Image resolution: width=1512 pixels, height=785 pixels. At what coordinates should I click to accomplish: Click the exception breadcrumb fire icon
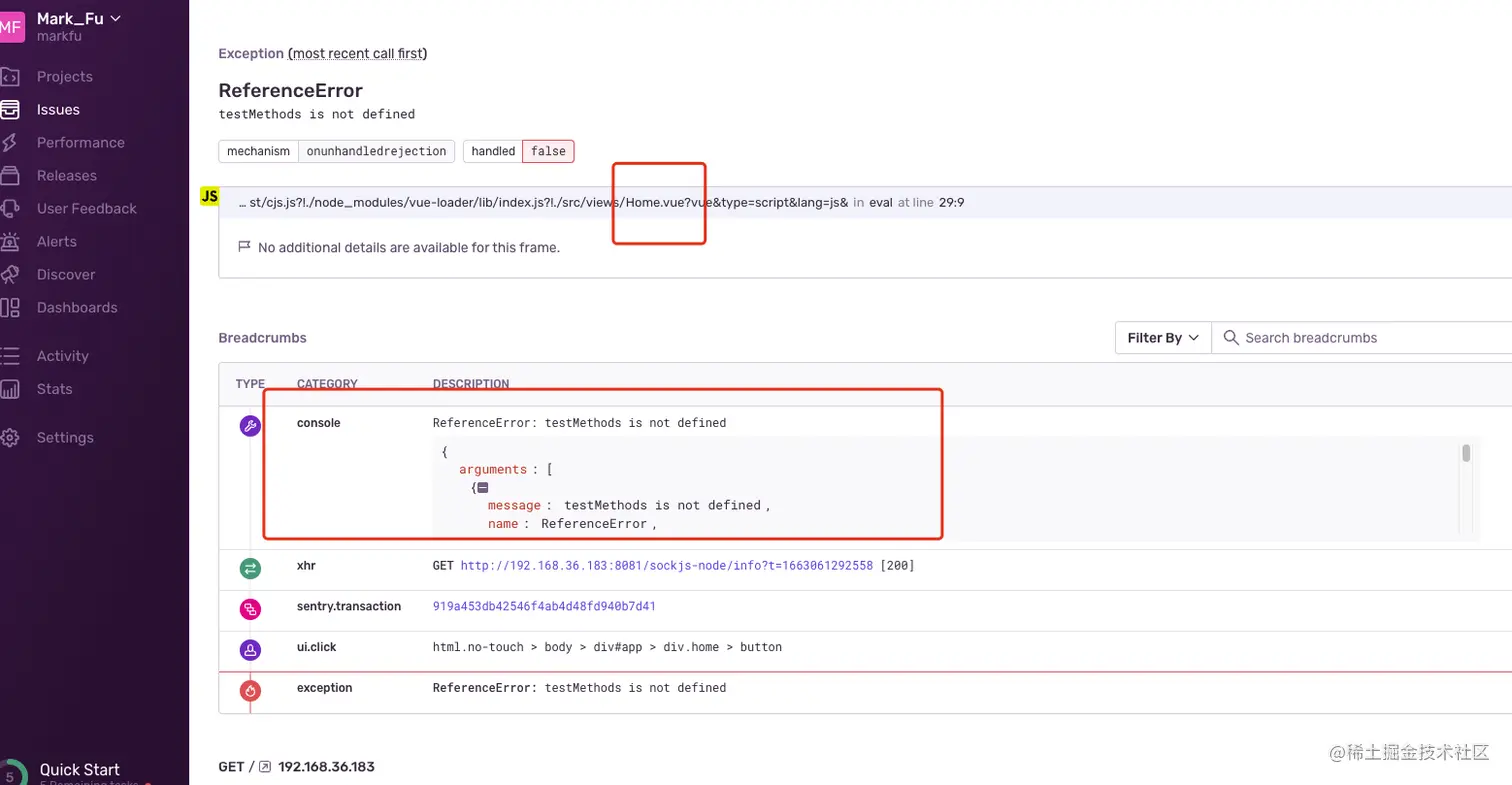click(250, 690)
